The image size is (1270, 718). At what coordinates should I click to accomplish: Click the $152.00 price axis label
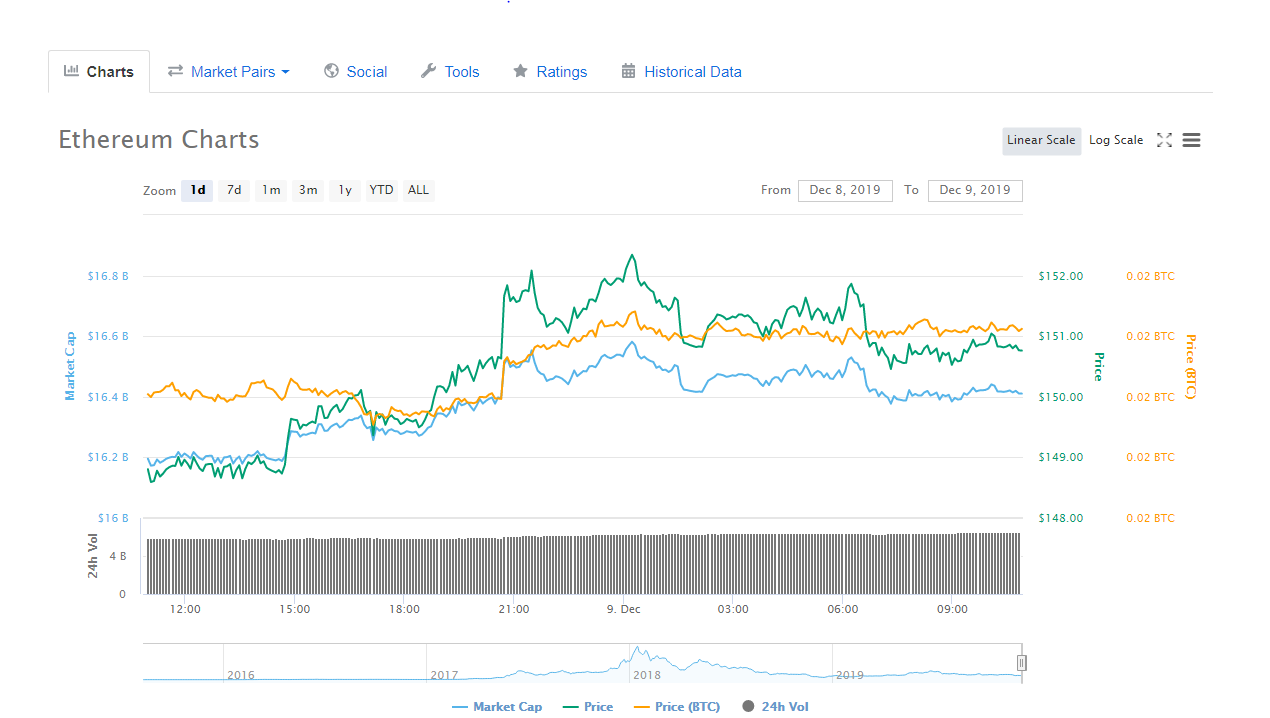click(x=1061, y=276)
